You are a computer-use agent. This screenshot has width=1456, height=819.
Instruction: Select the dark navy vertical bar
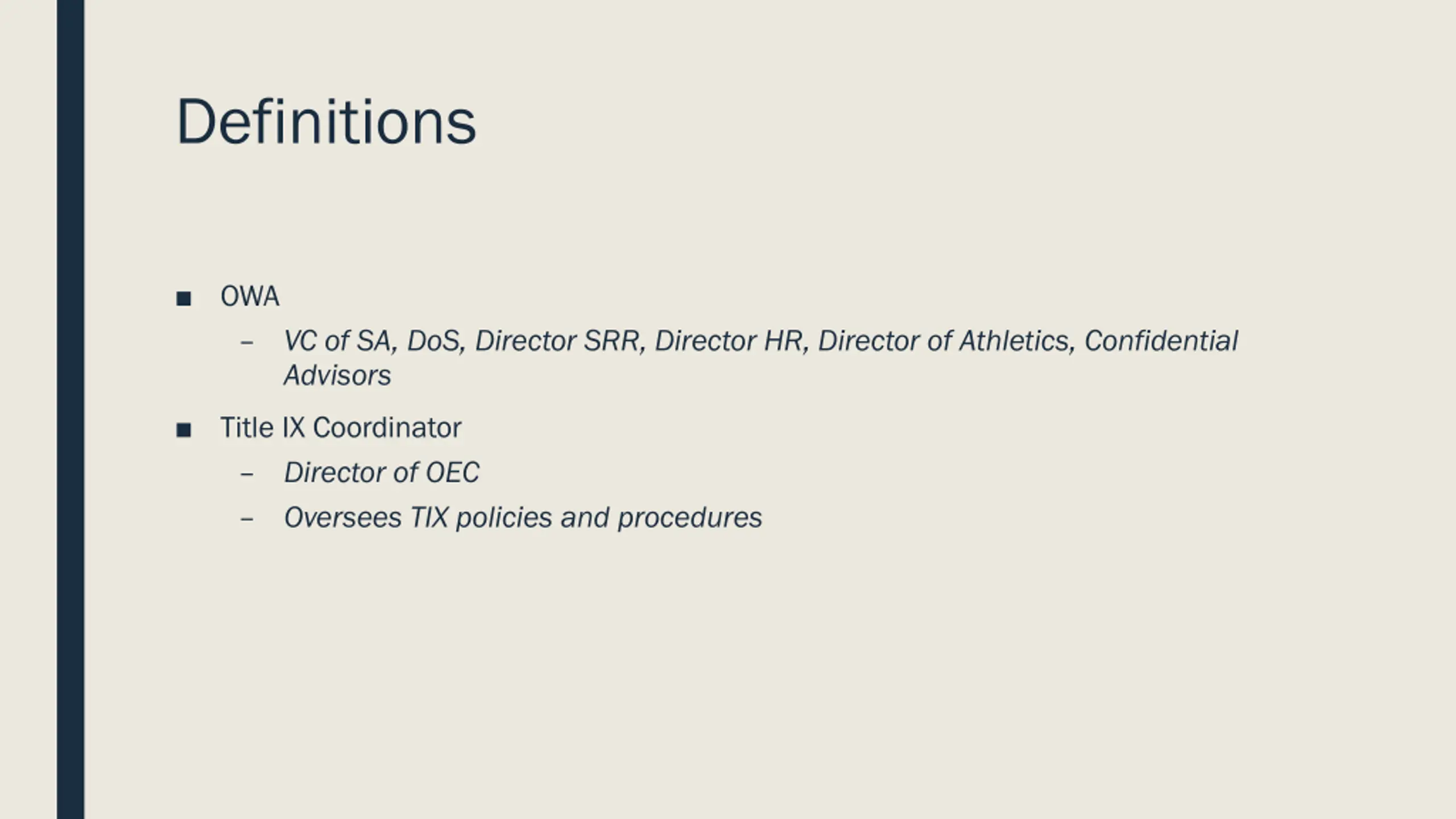tap(71, 409)
